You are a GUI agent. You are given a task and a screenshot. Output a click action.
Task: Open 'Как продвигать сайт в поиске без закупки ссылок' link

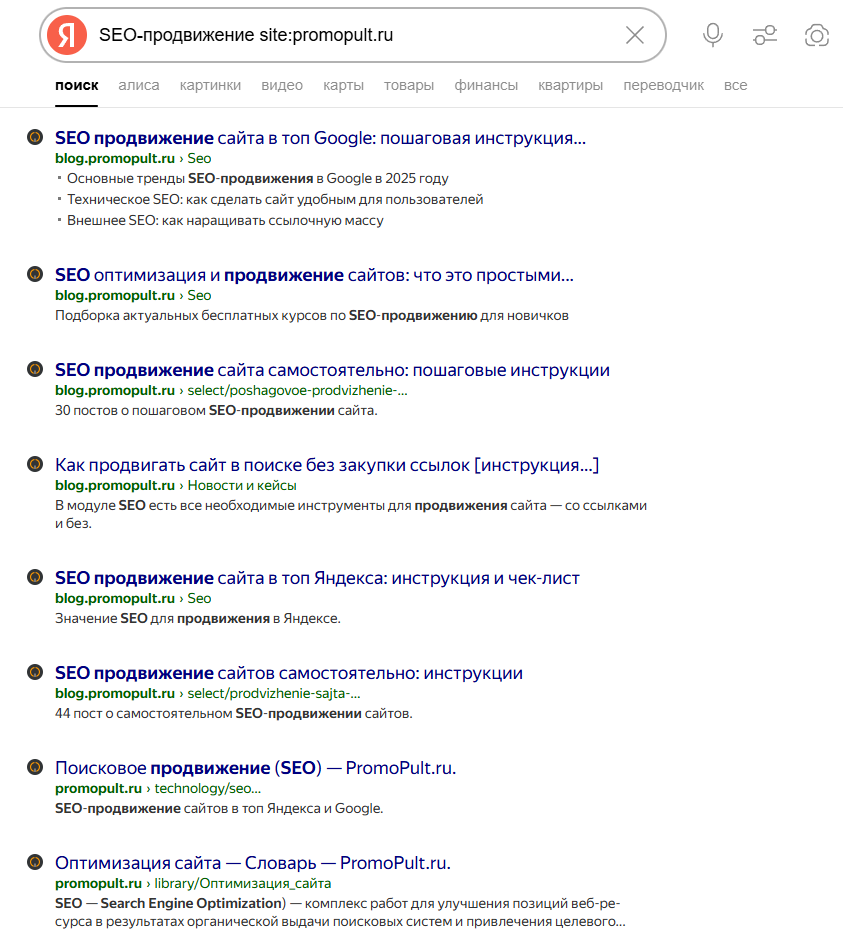point(327,465)
